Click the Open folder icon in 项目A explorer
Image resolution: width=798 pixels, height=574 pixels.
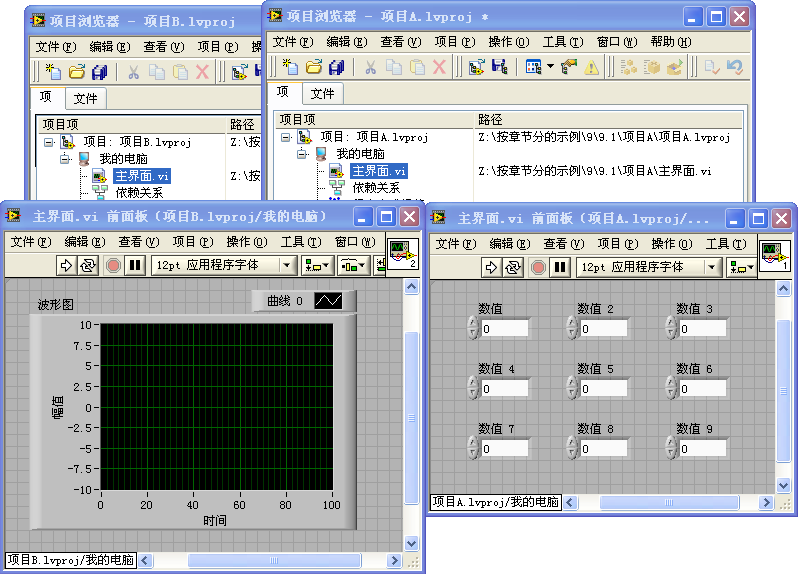tap(313, 67)
